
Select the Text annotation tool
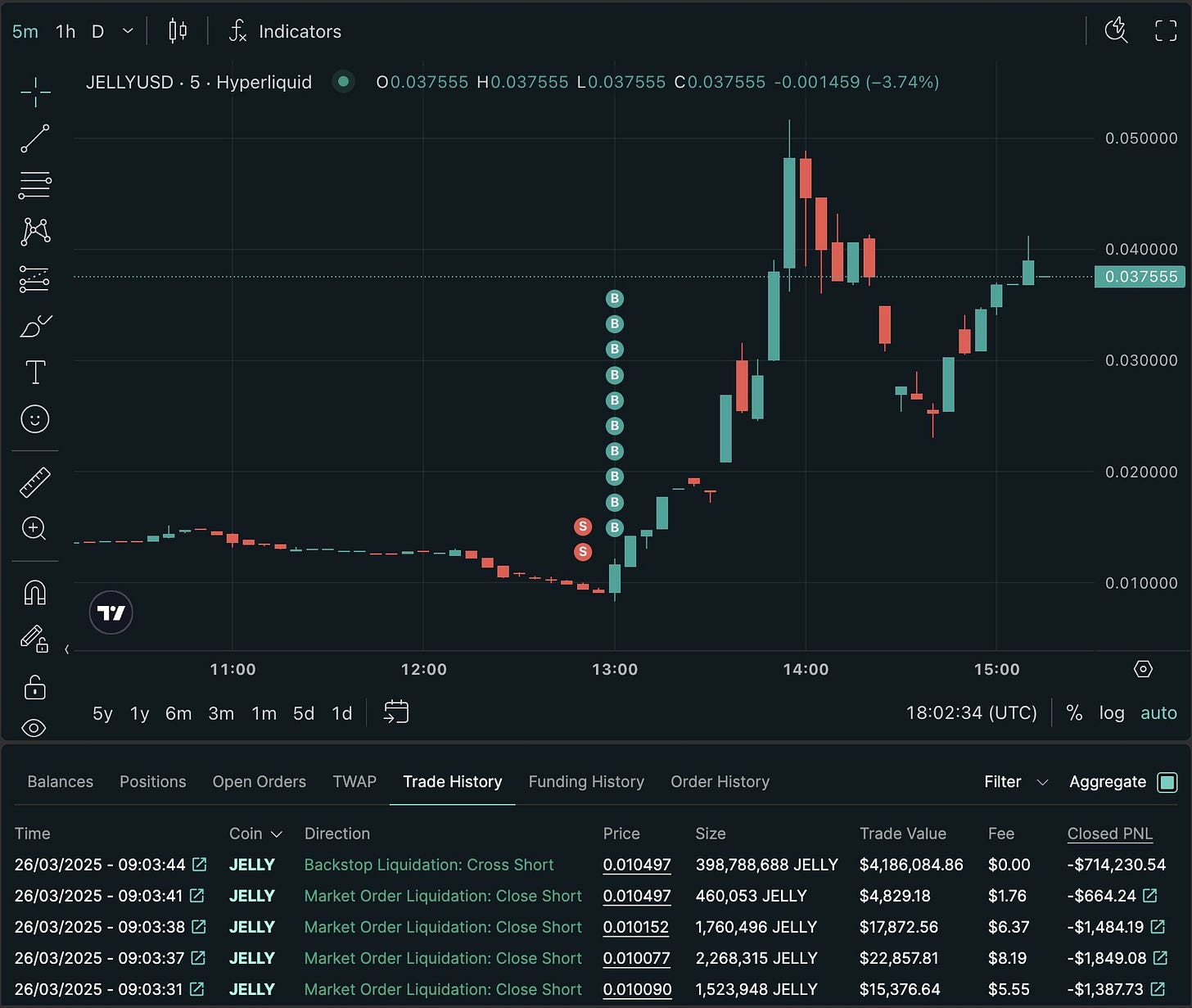point(35,372)
